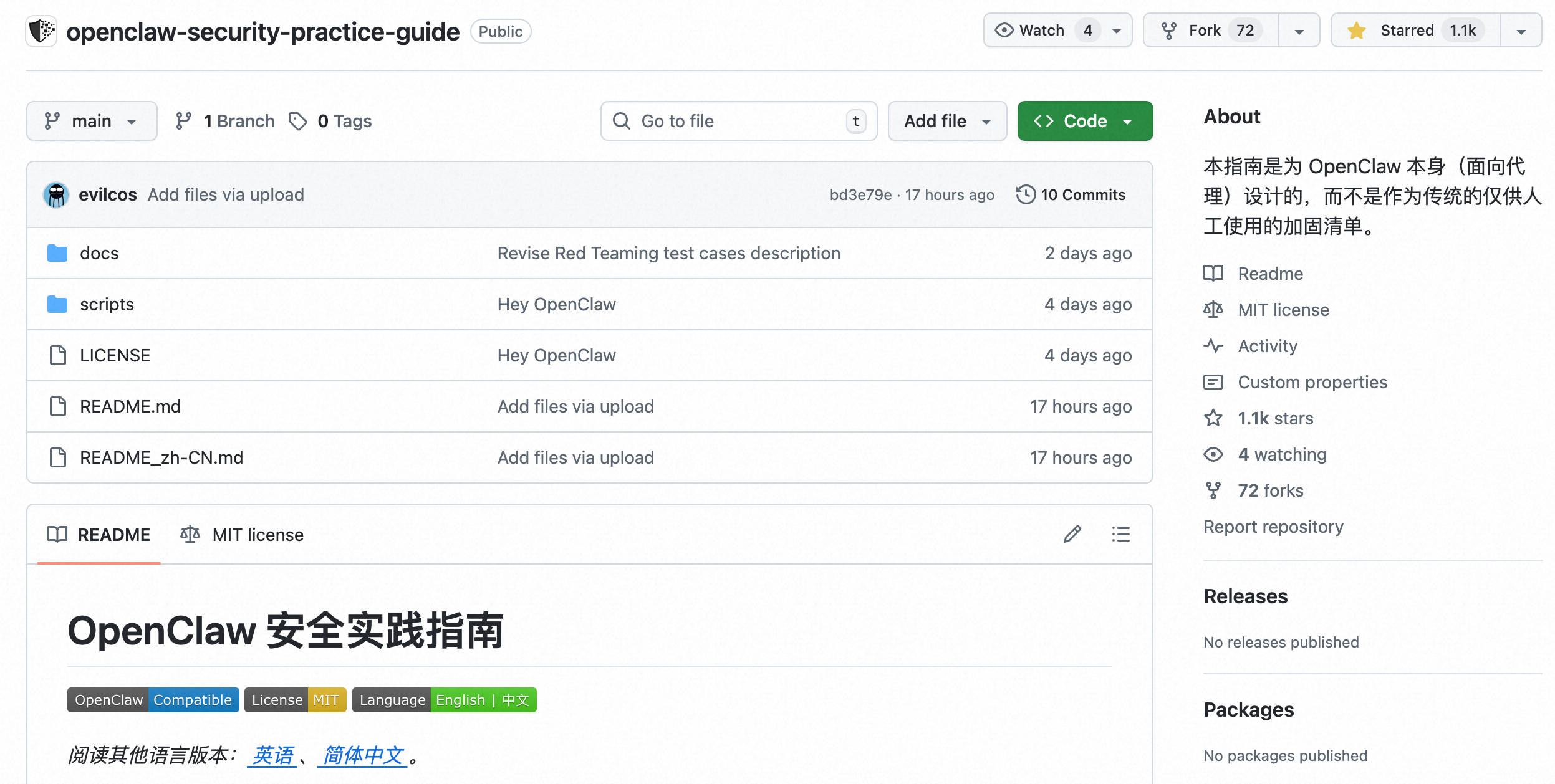
Task: Click the docs folder icon
Action: coord(57,253)
